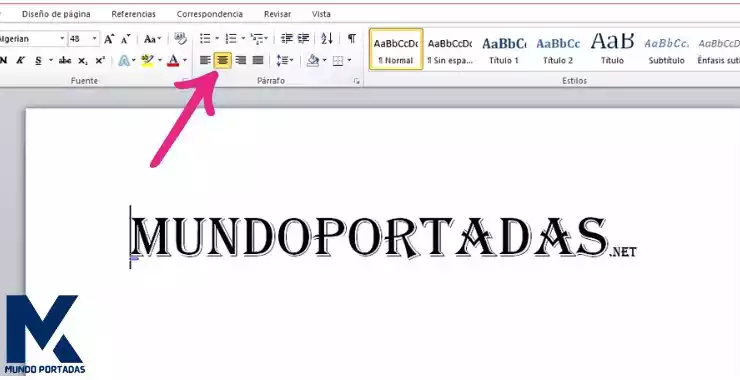This screenshot has width=740, height=380.
Task: Apply the Normal style
Action: click(396, 49)
